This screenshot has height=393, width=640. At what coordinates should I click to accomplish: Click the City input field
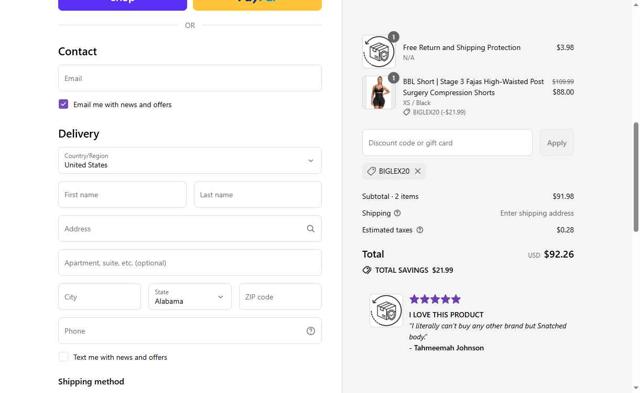(x=100, y=297)
